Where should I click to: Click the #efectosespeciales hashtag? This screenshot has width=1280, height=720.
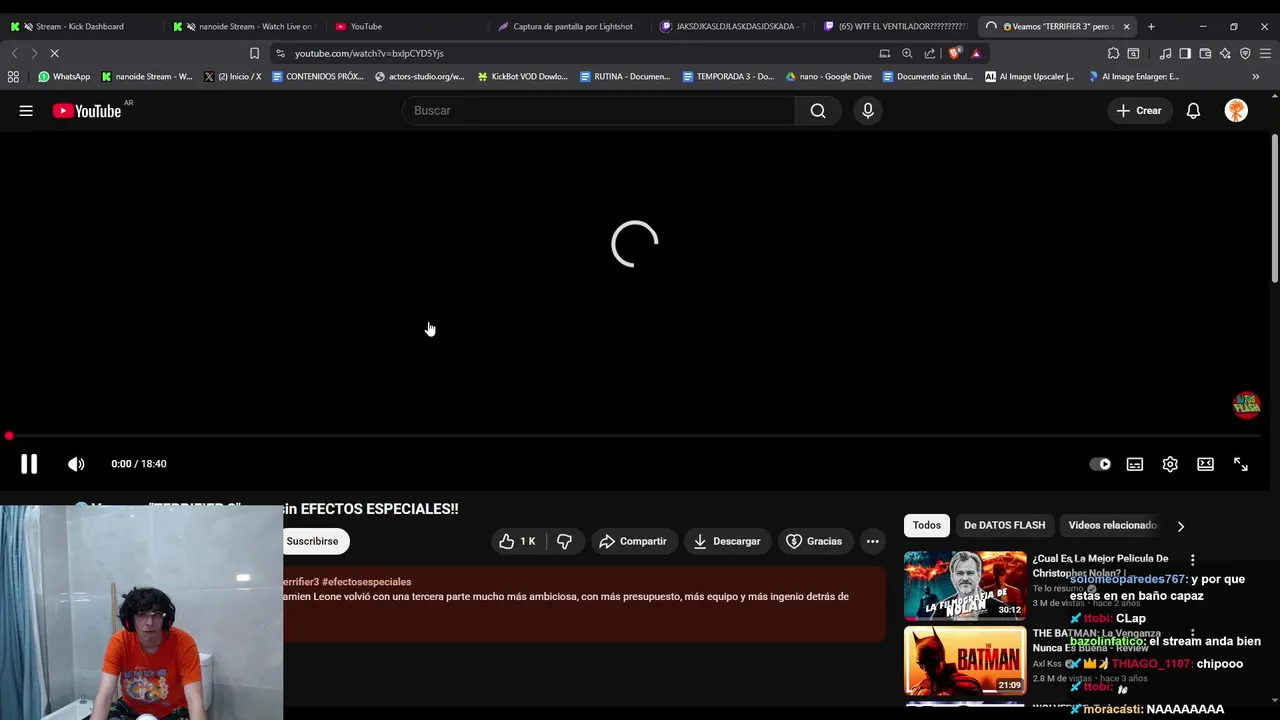(367, 582)
